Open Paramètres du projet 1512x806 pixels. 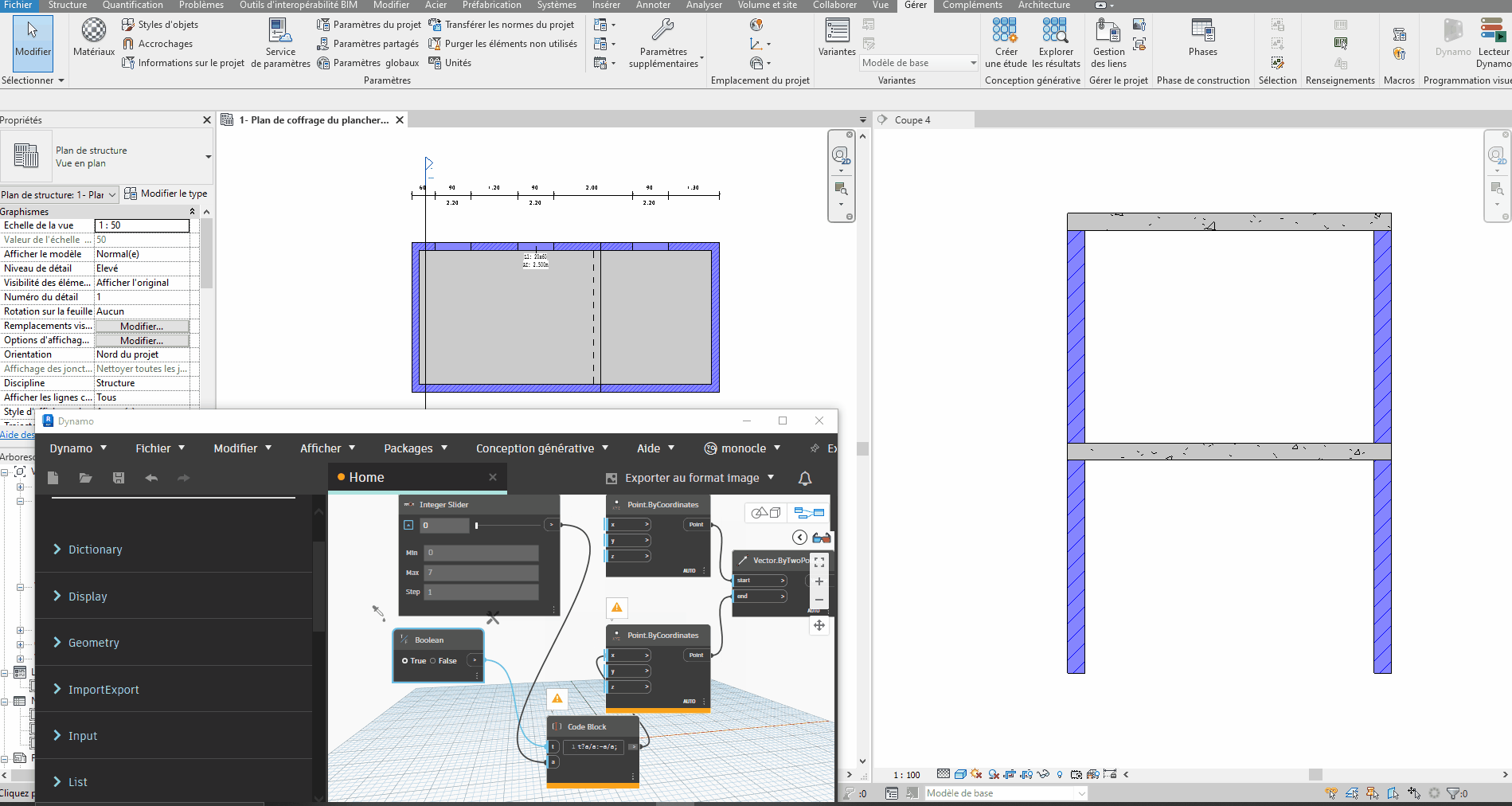[x=369, y=25]
